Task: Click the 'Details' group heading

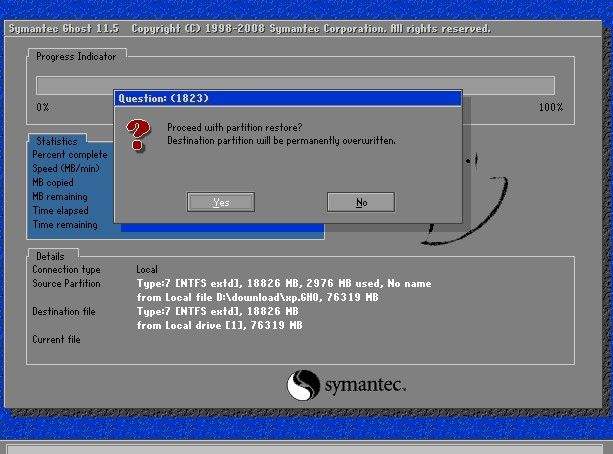Action: pos(50,256)
